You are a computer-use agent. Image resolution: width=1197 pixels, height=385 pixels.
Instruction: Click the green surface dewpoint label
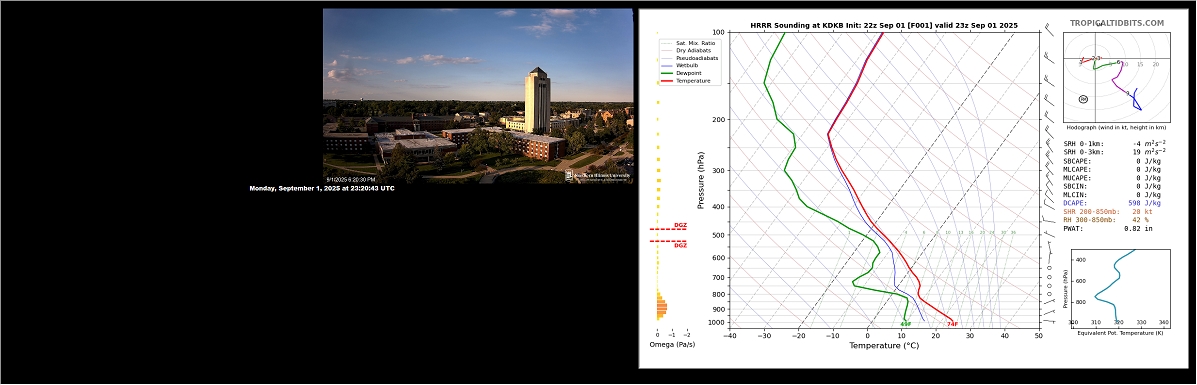tap(905, 324)
